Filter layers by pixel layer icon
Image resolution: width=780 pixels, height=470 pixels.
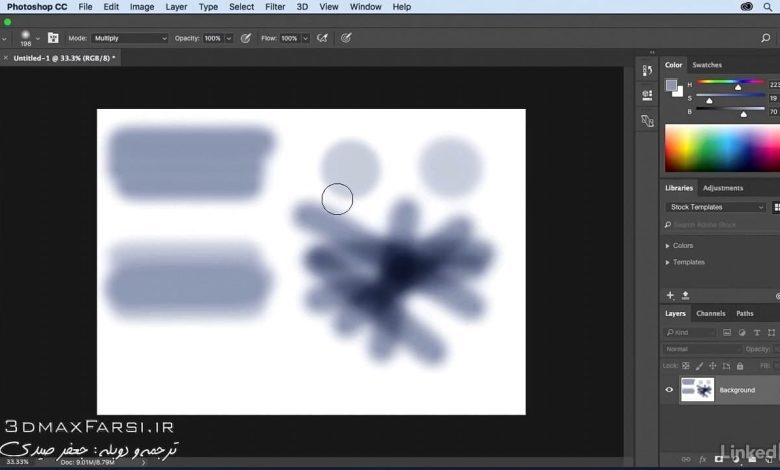coord(727,332)
